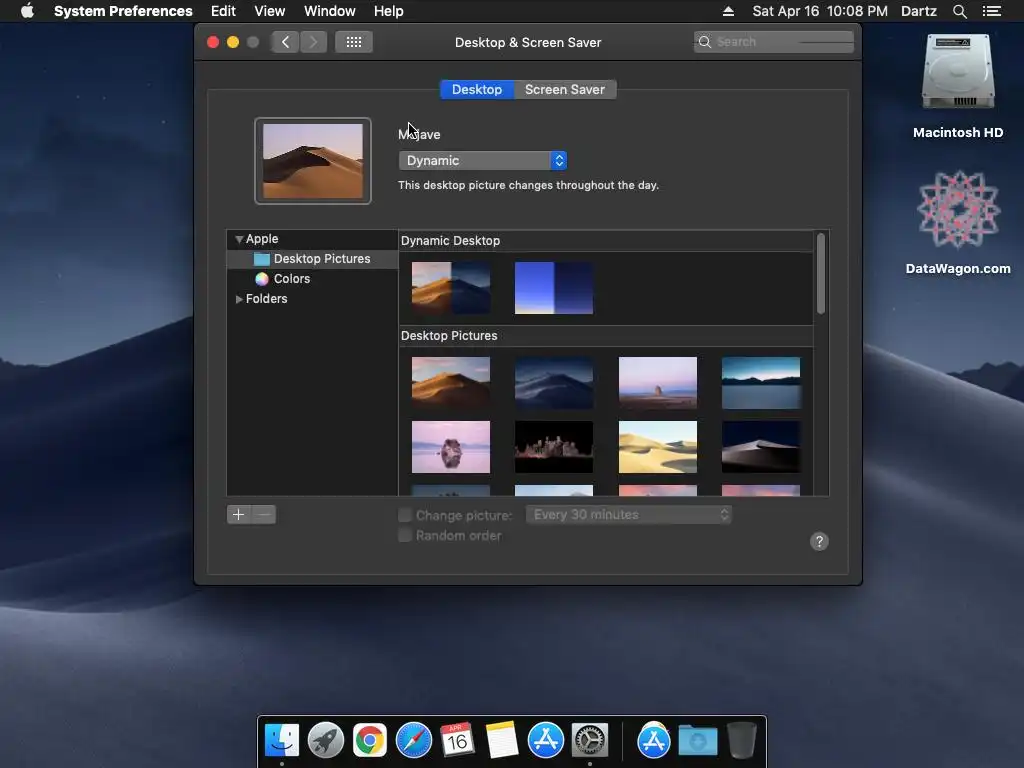Open the Edit menu
This screenshot has width=1024, height=768.
coord(223,11)
